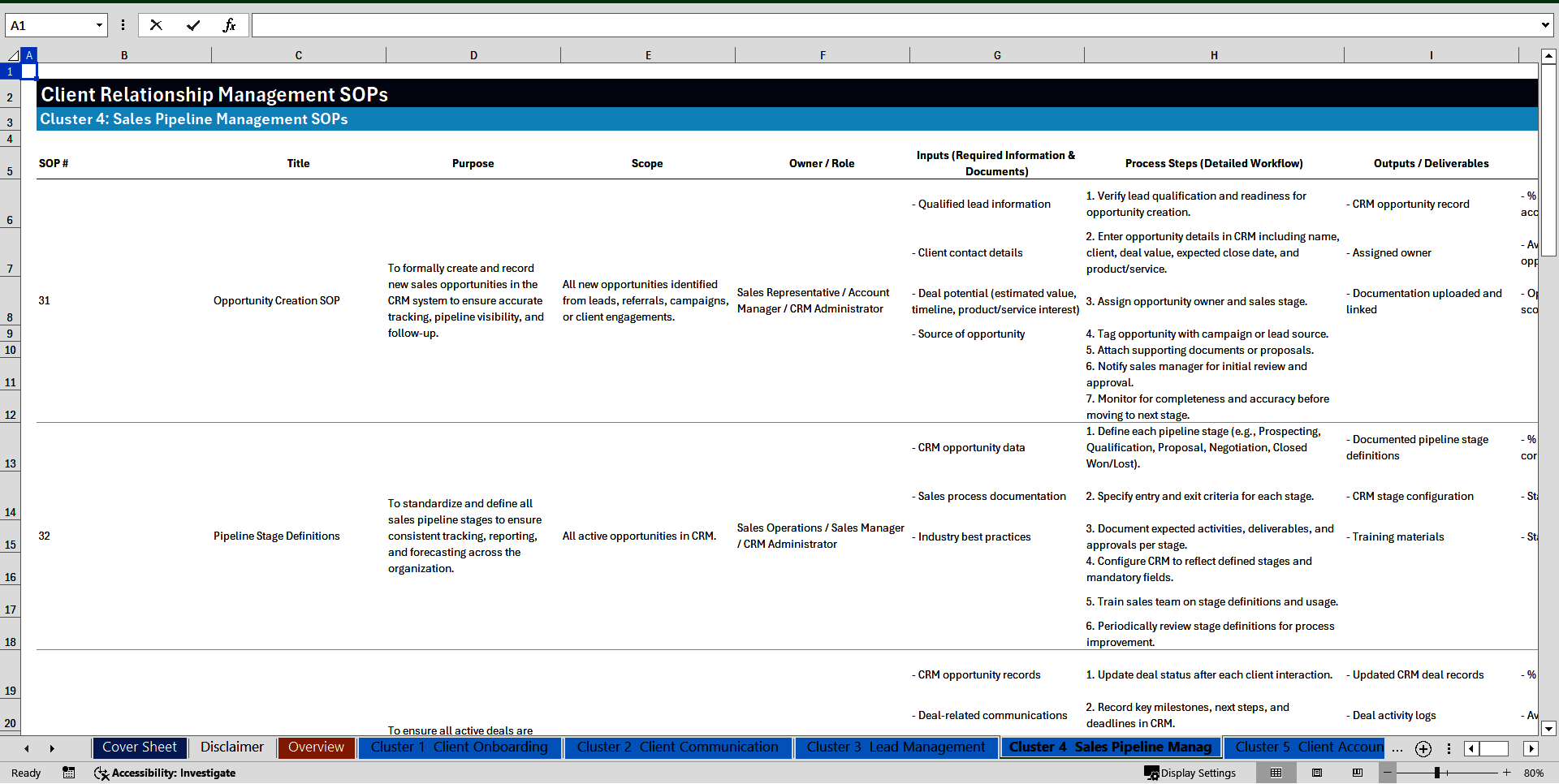This screenshot has height=784, width=1559.
Task: Expand the formula bar with its chevron
Action: pyautogui.click(x=1547, y=25)
